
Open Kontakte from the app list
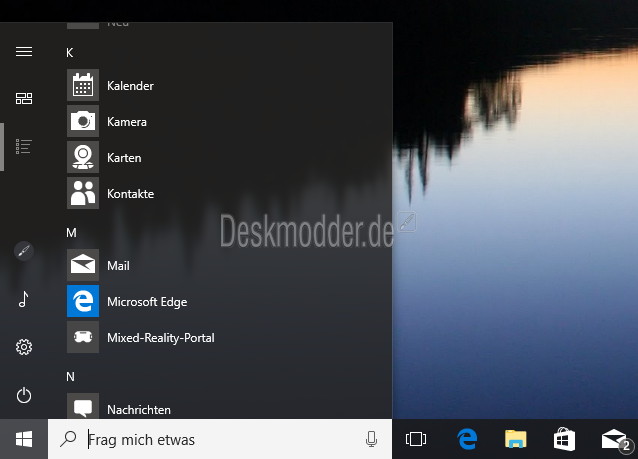tap(130, 194)
